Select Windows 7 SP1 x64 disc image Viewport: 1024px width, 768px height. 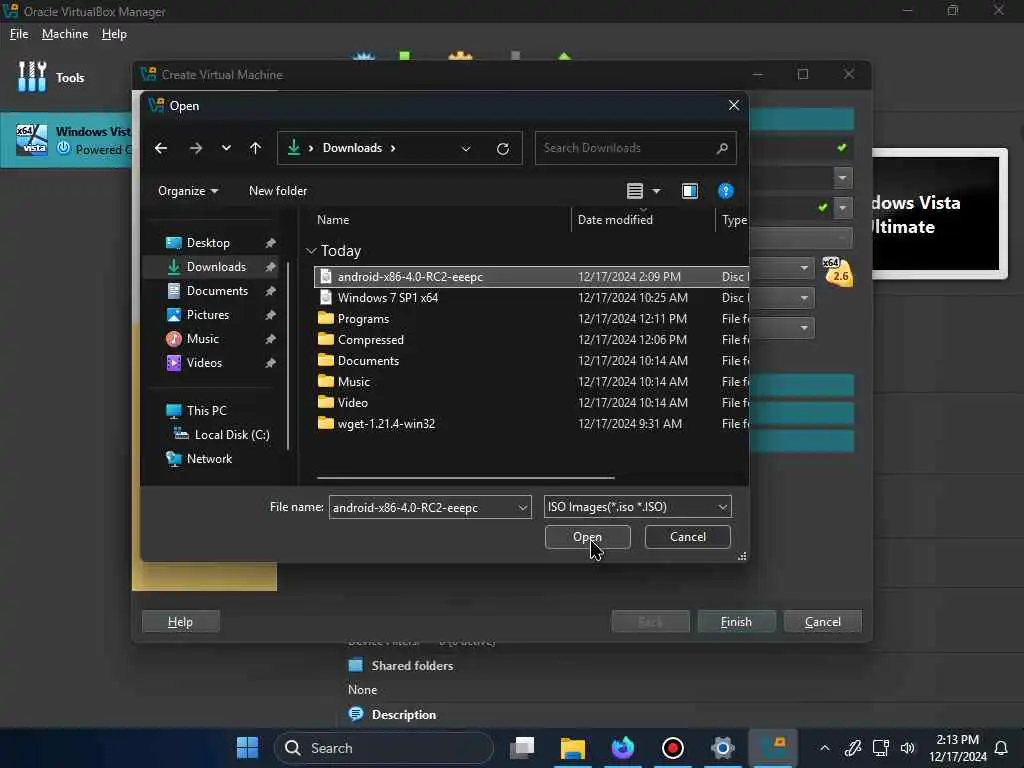(x=531, y=298)
